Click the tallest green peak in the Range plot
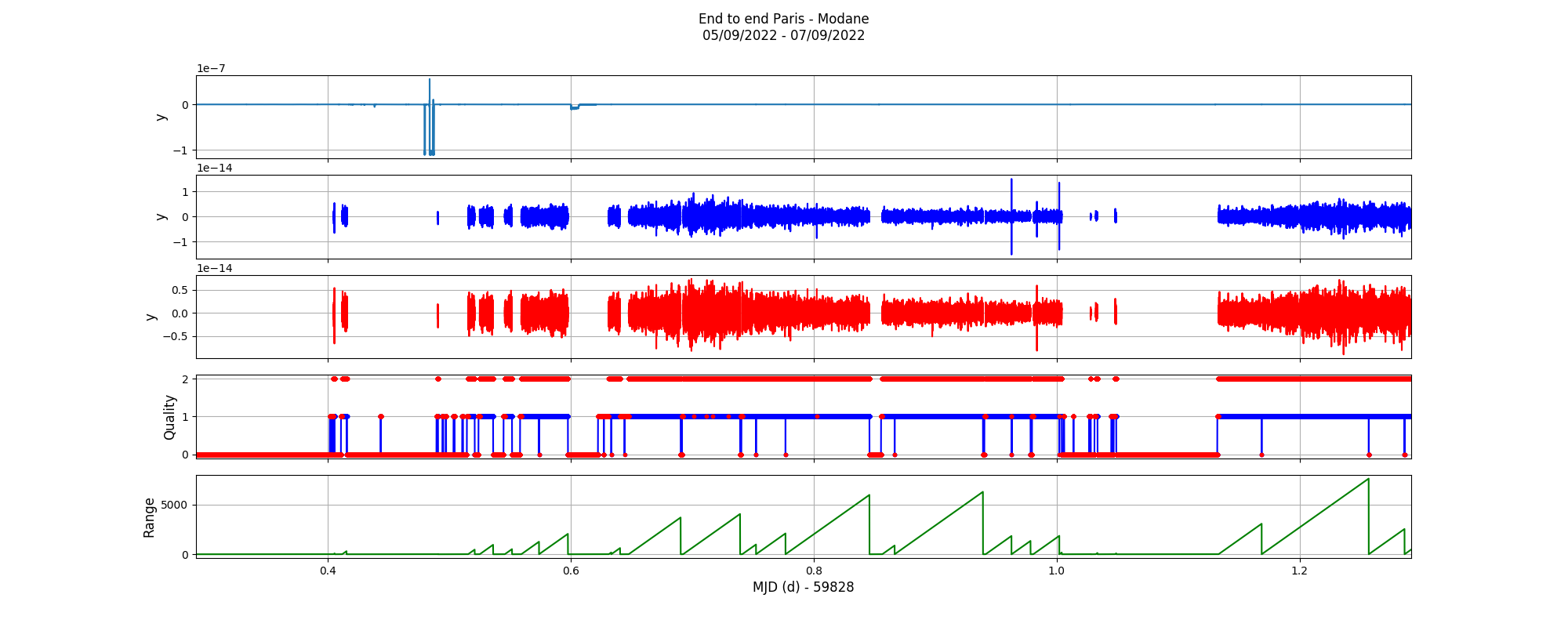This screenshot has height=627, width=1568. (x=1368, y=480)
